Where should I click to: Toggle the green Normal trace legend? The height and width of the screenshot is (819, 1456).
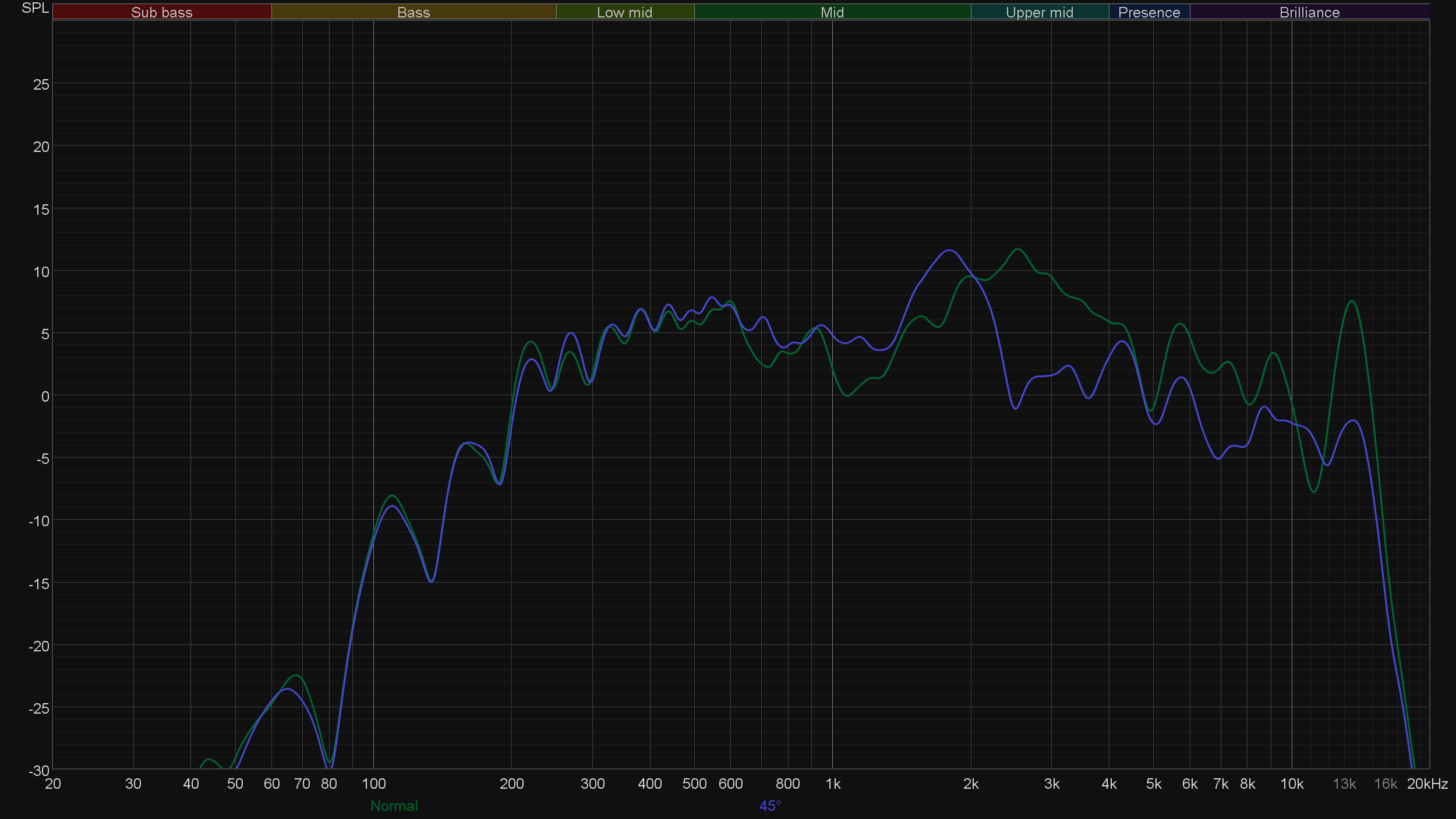tap(394, 806)
